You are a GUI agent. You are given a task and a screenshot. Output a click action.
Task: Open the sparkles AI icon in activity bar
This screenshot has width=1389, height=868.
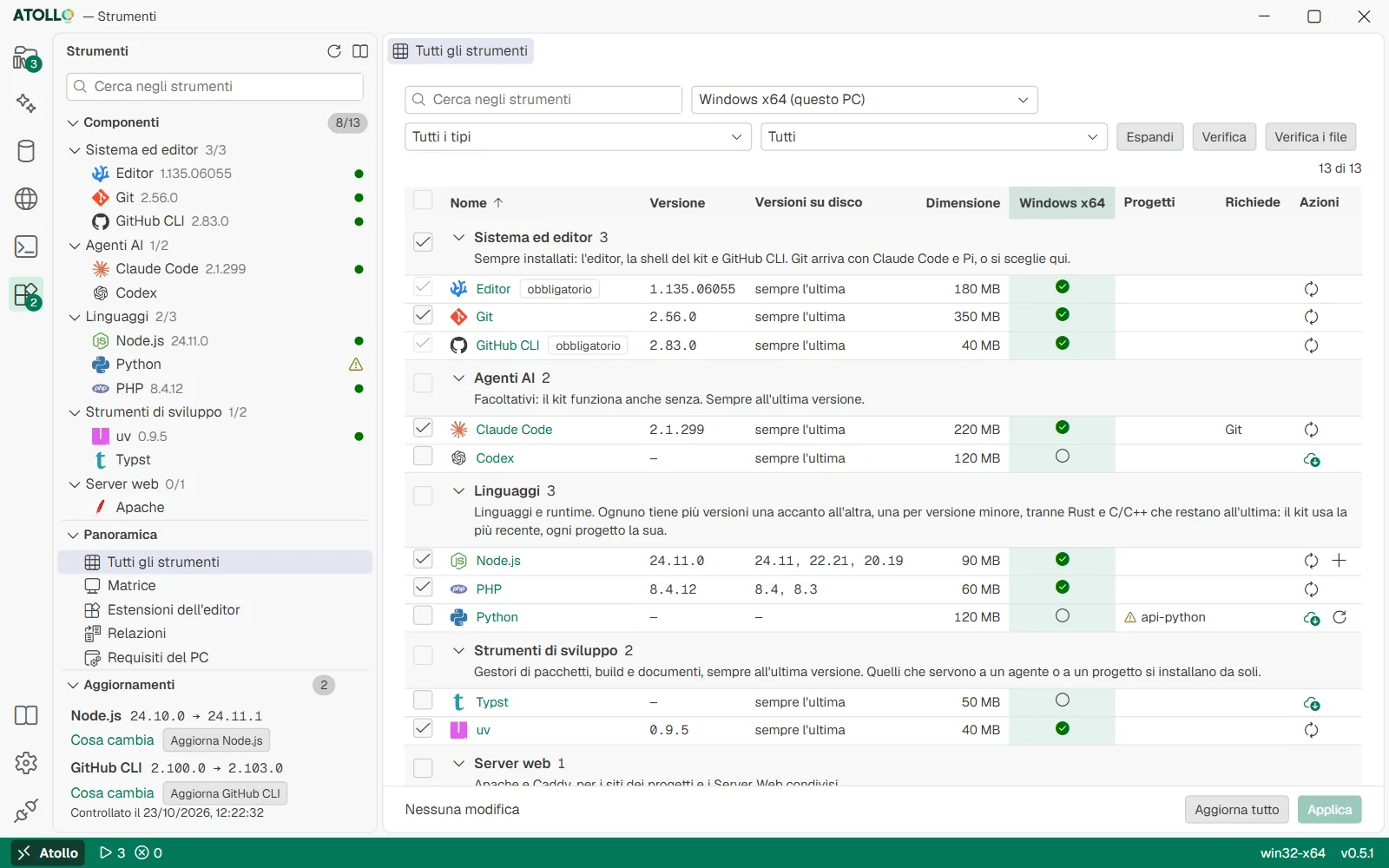click(x=26, y=103)
